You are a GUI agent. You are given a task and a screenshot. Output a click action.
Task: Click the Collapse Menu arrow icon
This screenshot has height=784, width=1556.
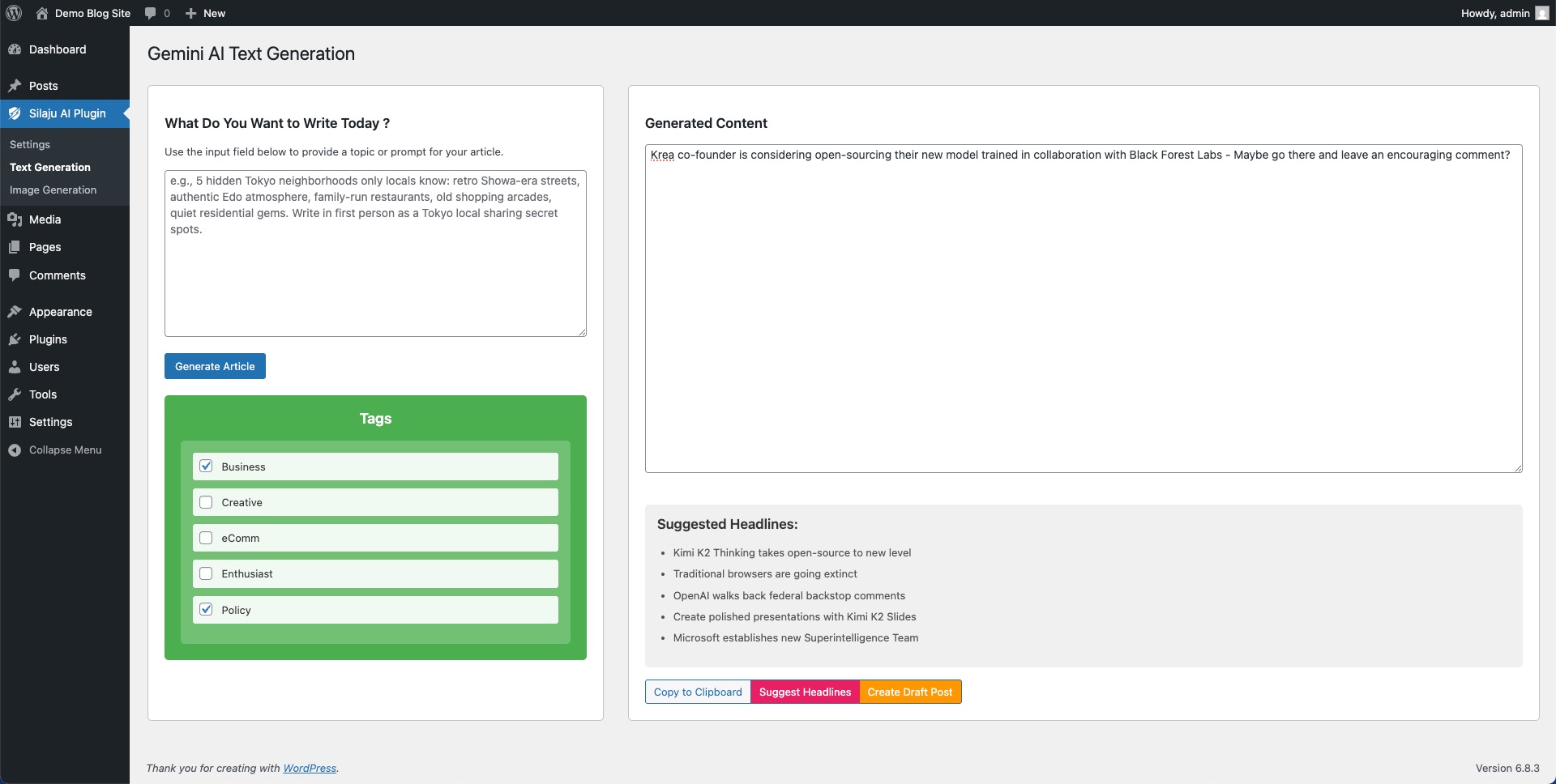point(15,450)
